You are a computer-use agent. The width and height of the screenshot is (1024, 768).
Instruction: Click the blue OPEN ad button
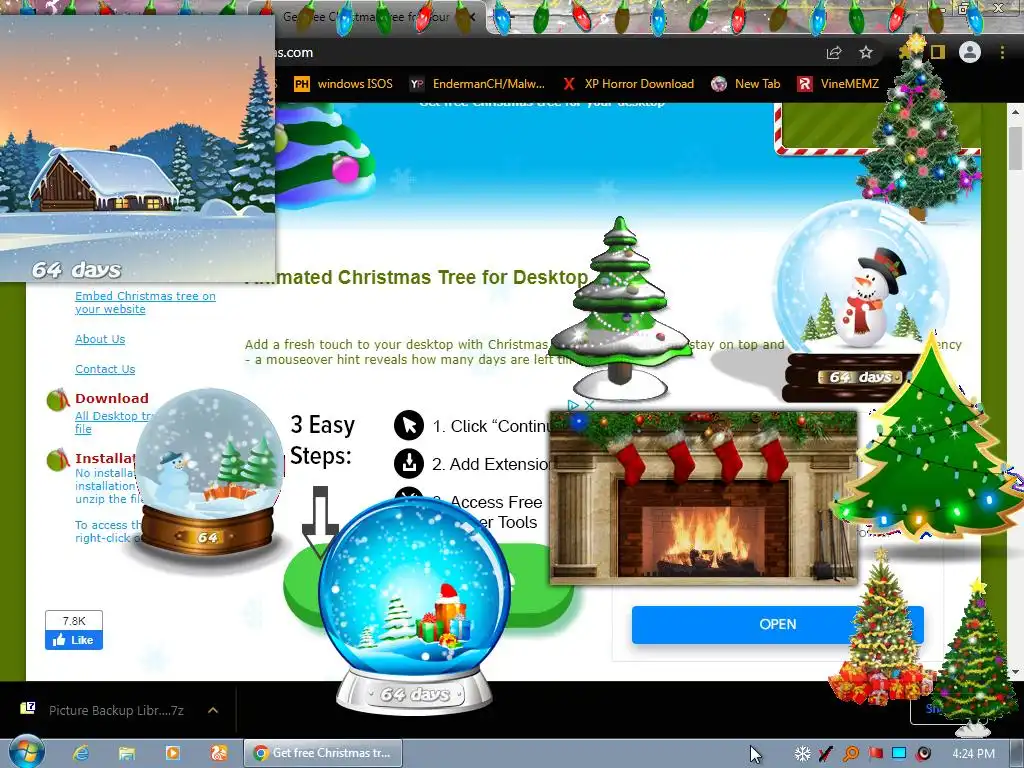(x=777, y=624)
